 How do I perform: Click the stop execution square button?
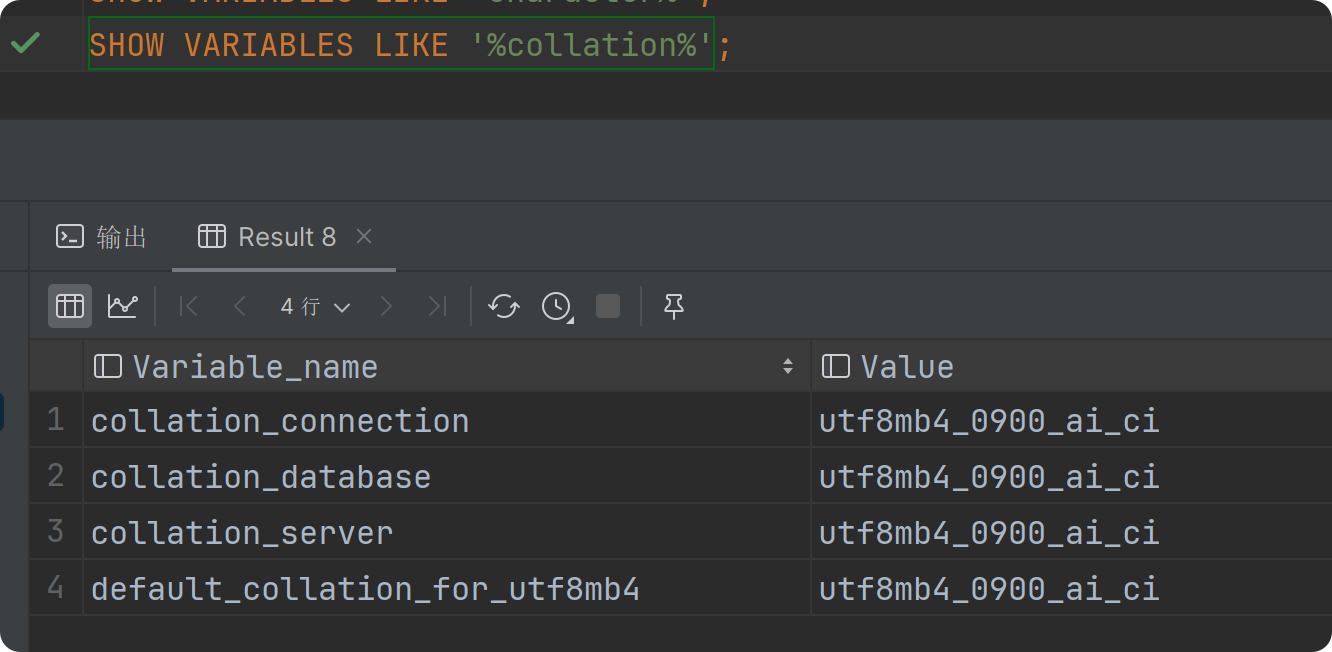[608, 306]
